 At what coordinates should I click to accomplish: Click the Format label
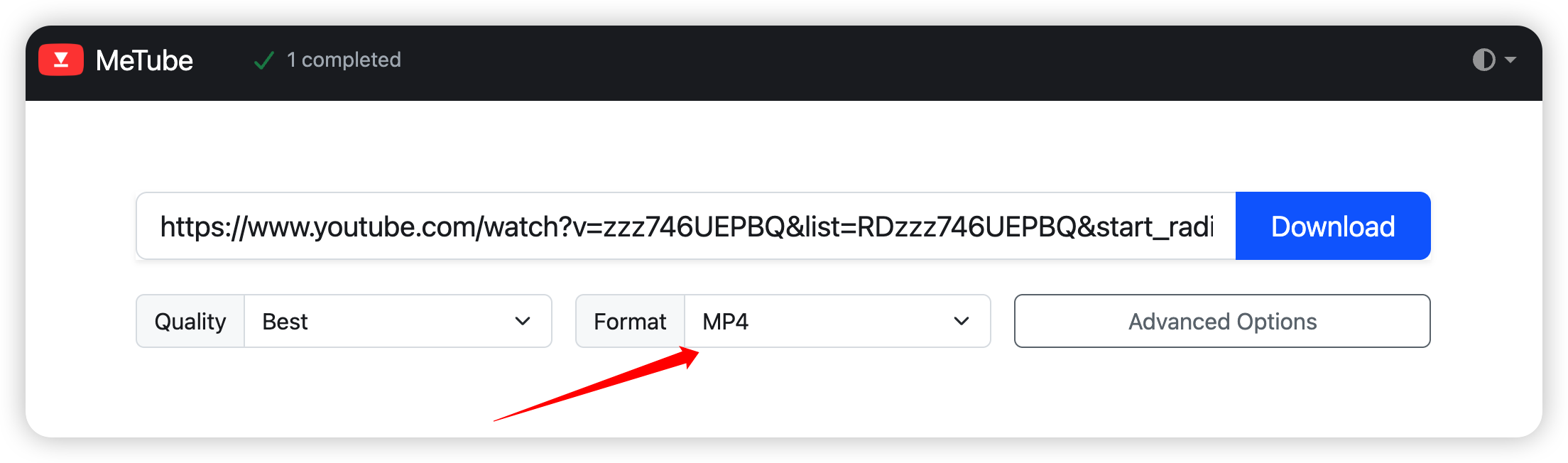click(x=630, y=322)
